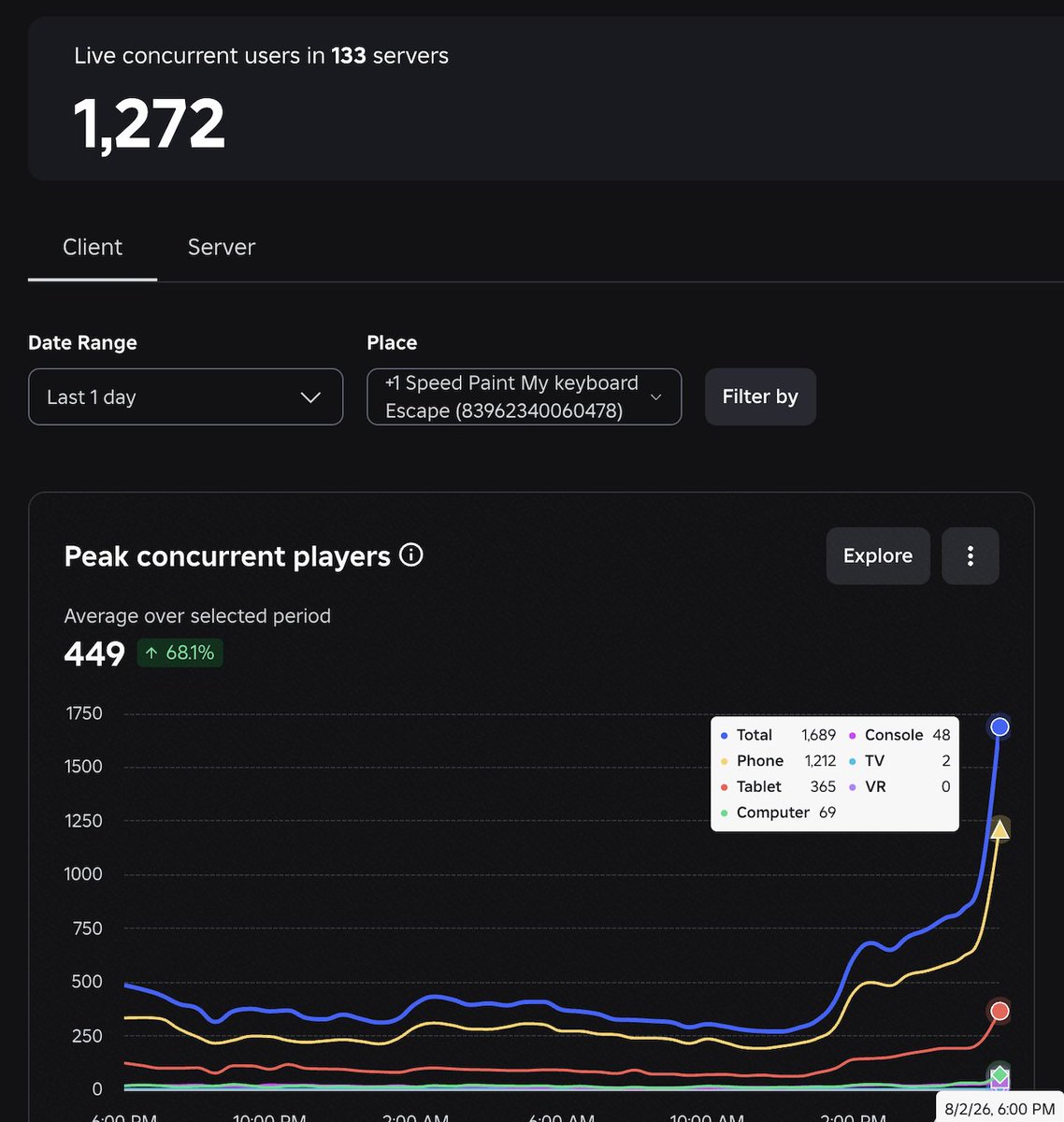Click the yellow Phone triangle marker

pos(999,828)
